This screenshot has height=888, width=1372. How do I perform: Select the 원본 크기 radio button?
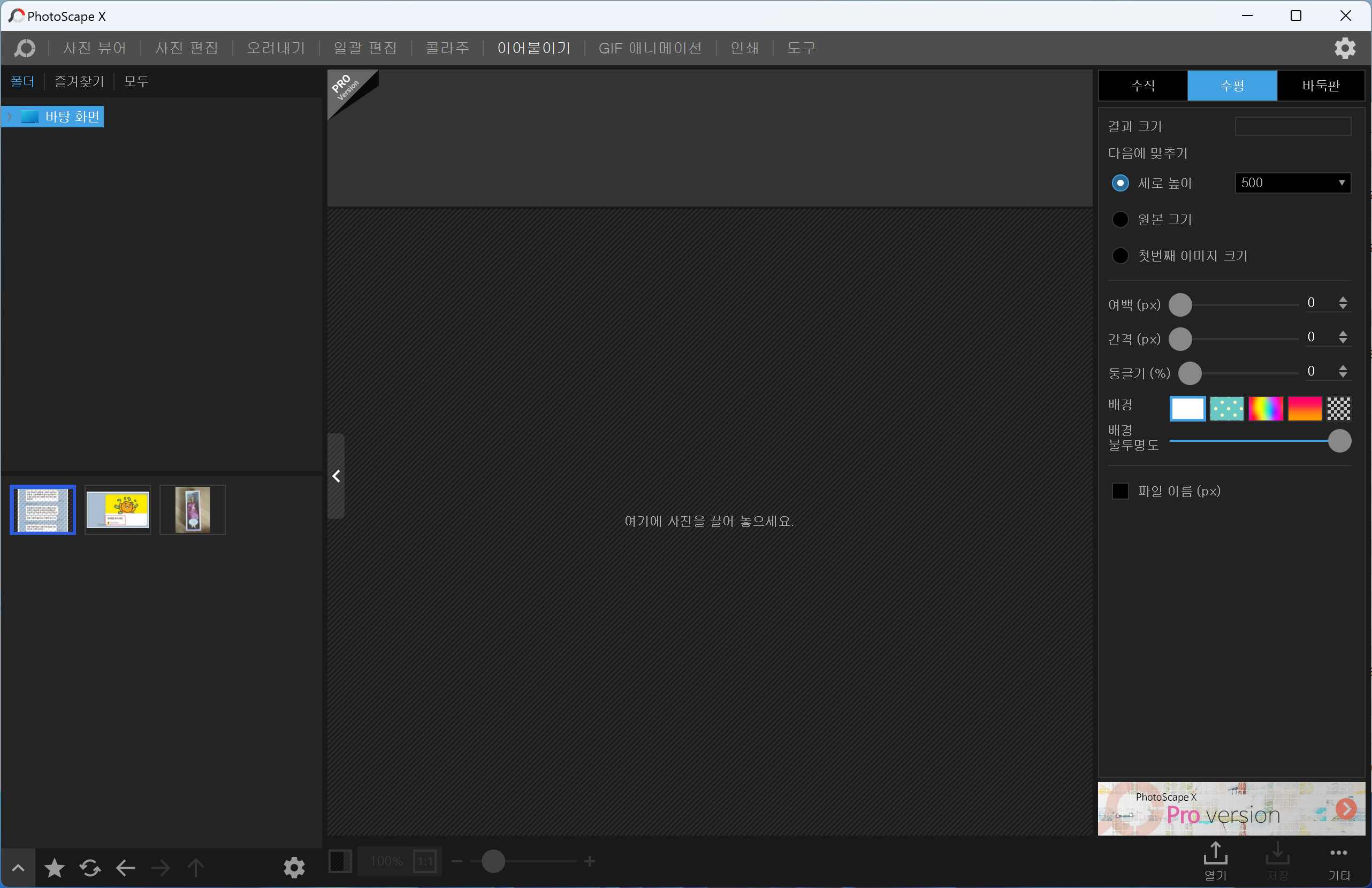pyautogui.click(x=1120, y=219)
